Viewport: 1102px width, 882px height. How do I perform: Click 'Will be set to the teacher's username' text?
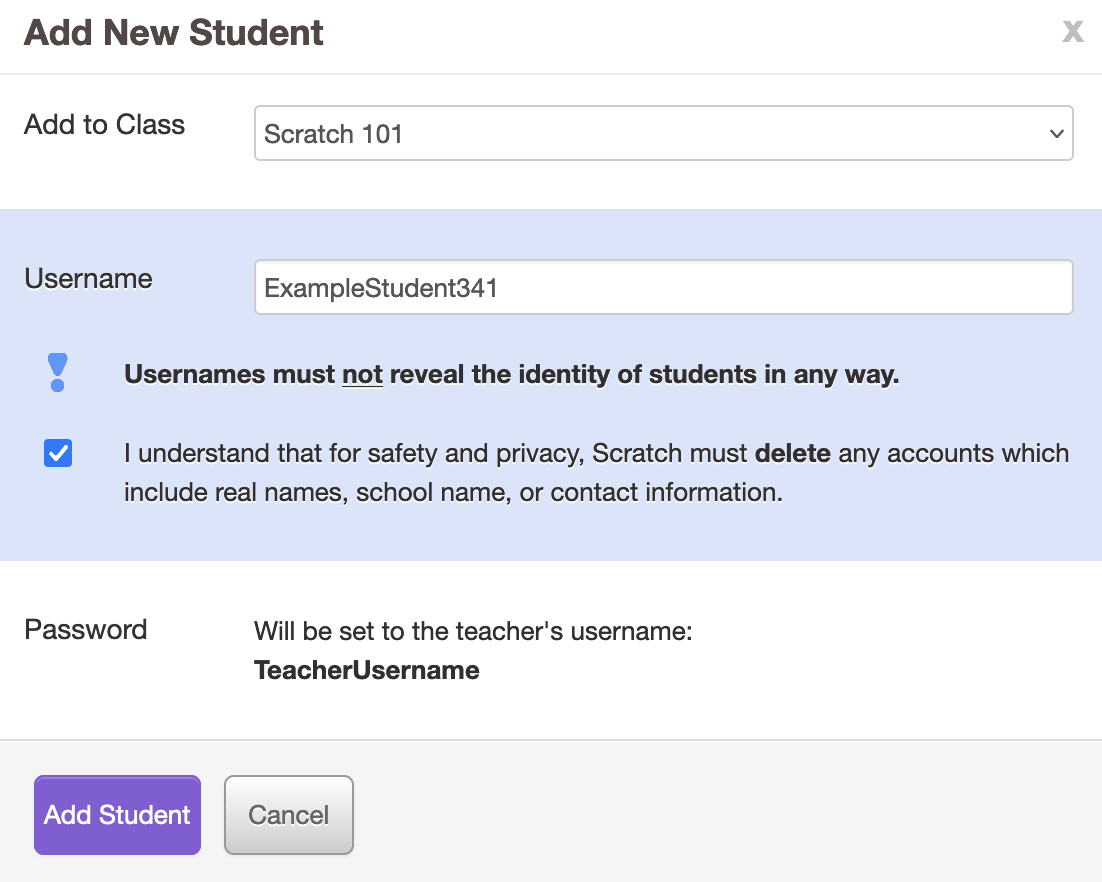[x=472, y=632]
